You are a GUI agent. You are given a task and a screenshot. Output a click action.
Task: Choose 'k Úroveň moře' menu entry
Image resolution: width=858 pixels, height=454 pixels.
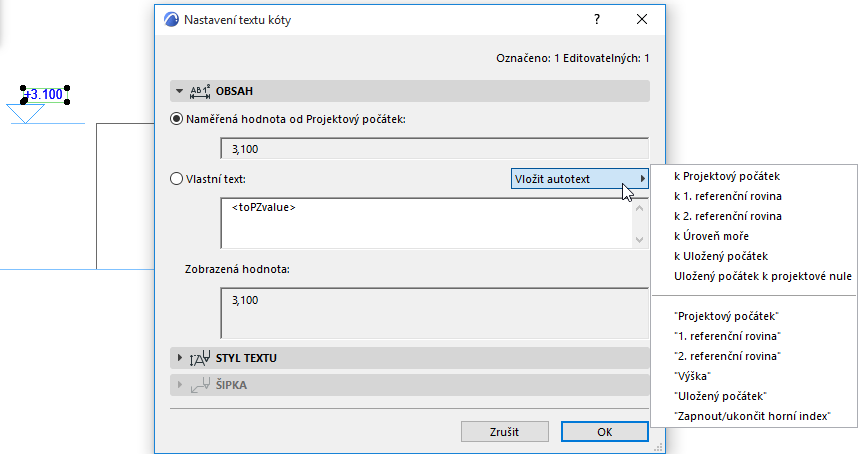point(713,236)
